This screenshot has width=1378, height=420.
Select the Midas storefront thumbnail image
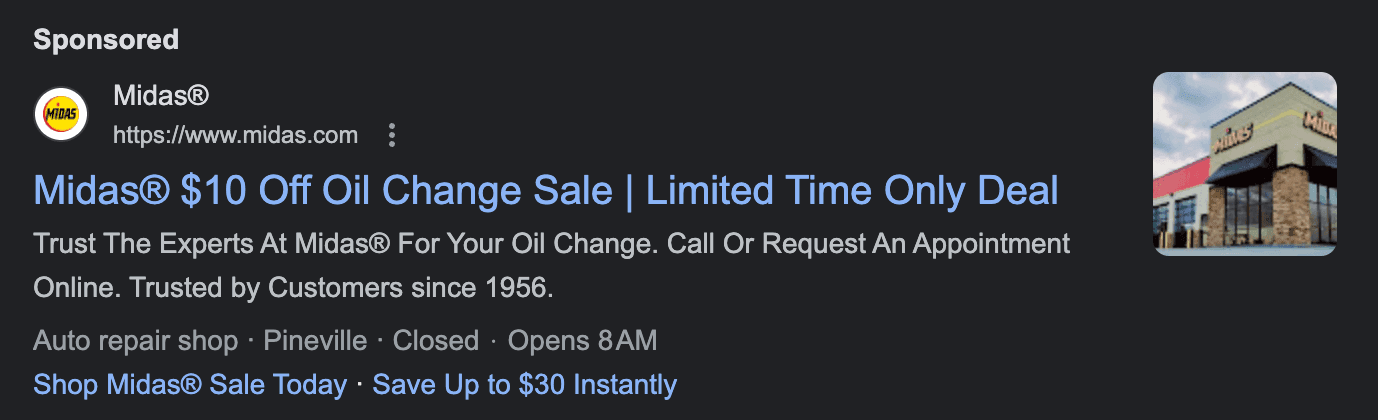coord(1244,164)
